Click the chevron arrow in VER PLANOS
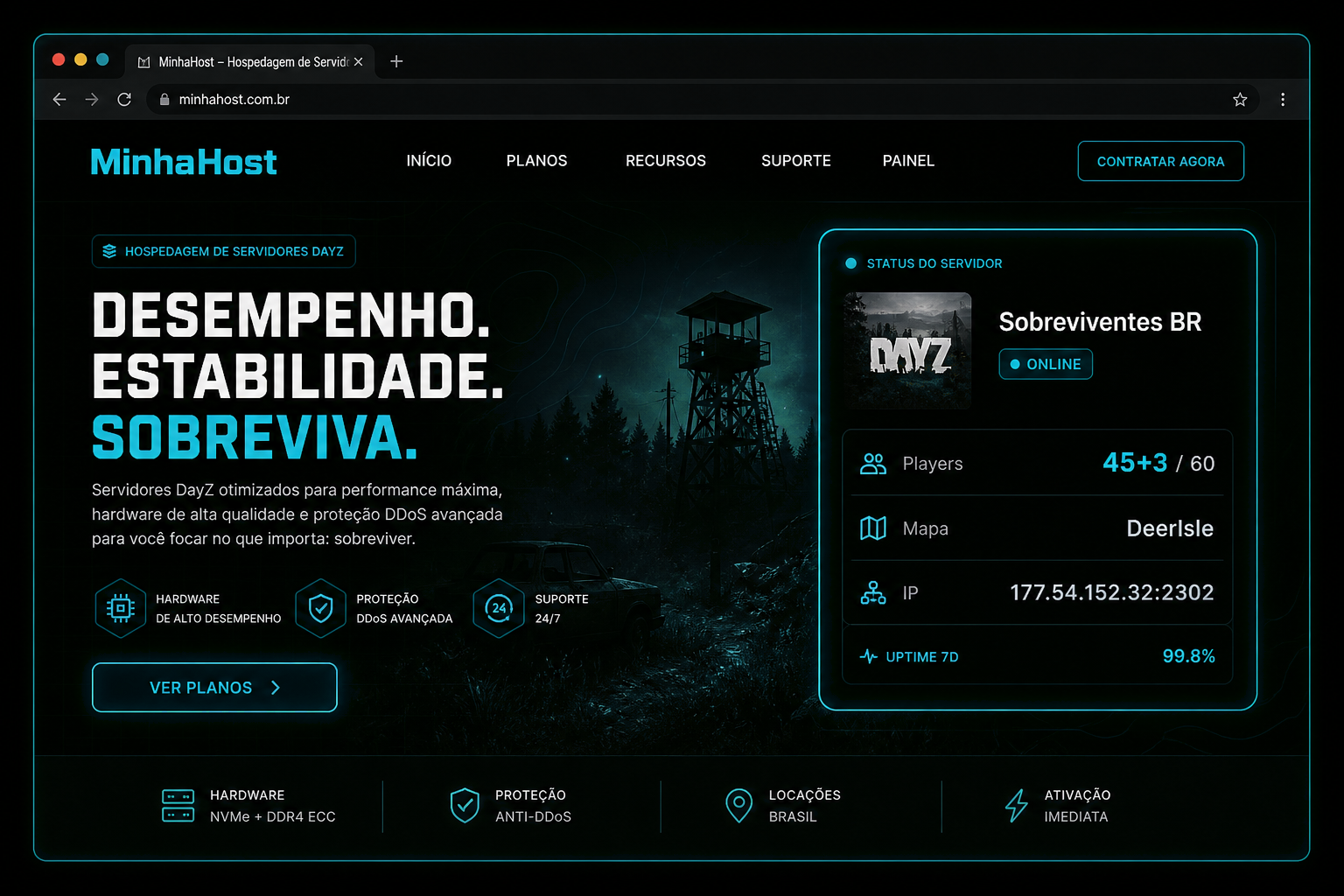Screen dimensions: 1344x896 point(276,688)
